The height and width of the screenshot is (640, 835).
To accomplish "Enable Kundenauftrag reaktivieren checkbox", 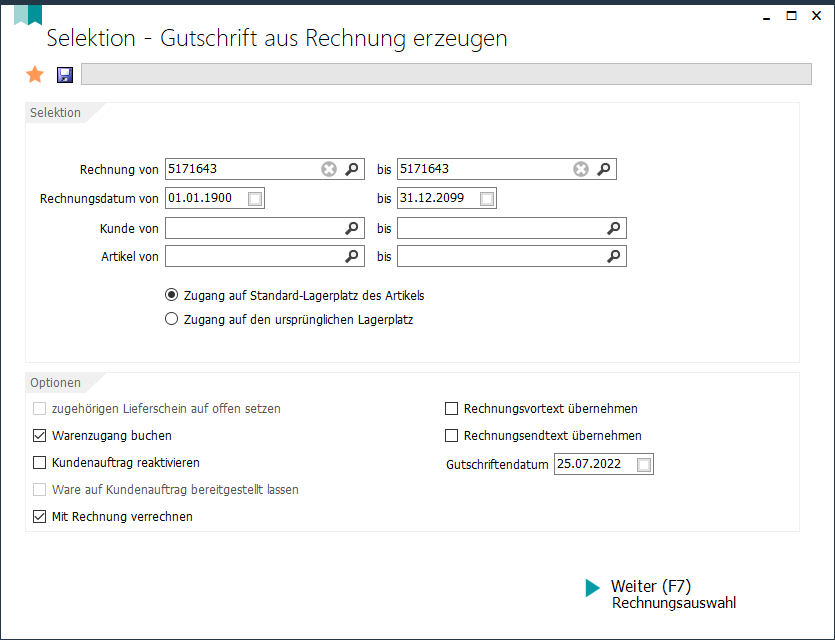I will pos(39,463).
